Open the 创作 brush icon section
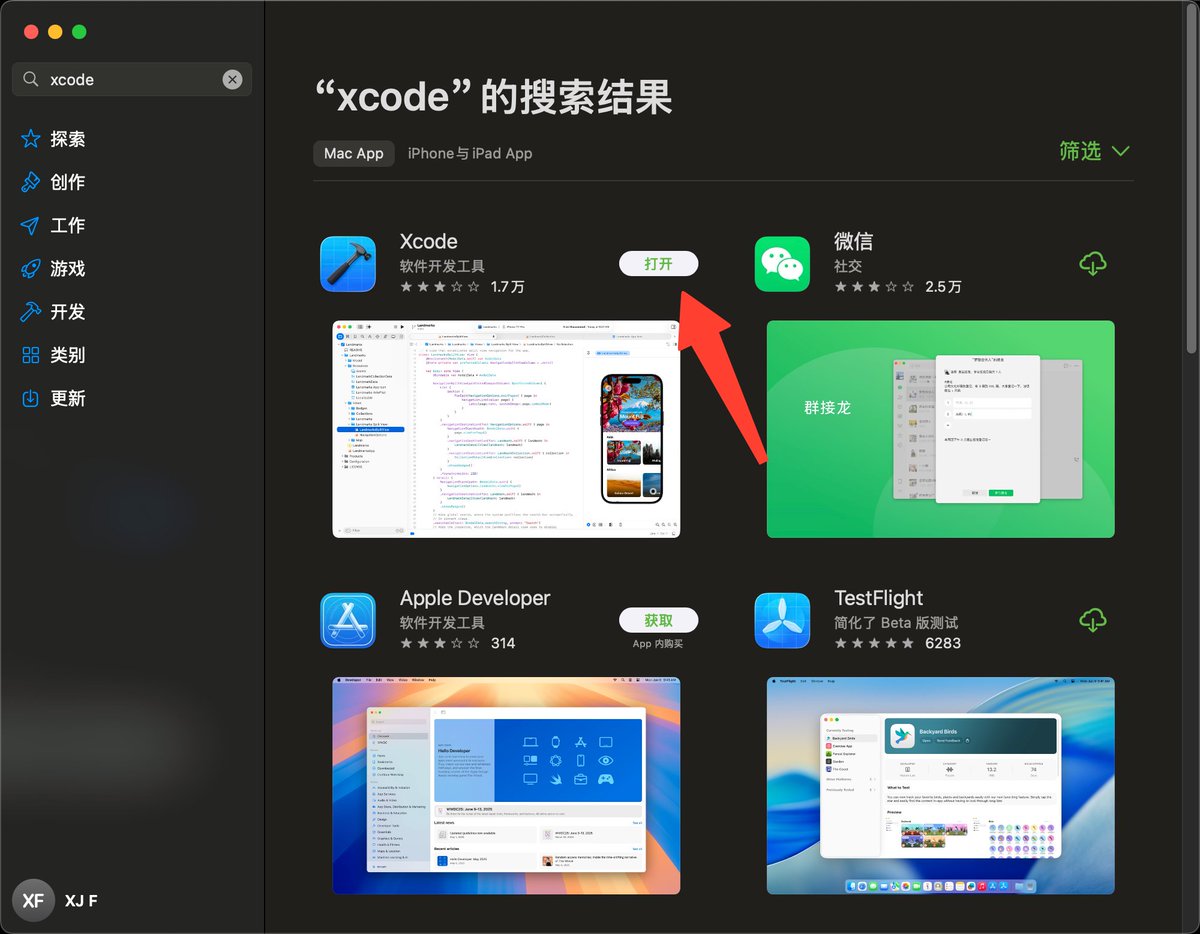The width and height of the screenshot is (1200, 934). [31, 182]
